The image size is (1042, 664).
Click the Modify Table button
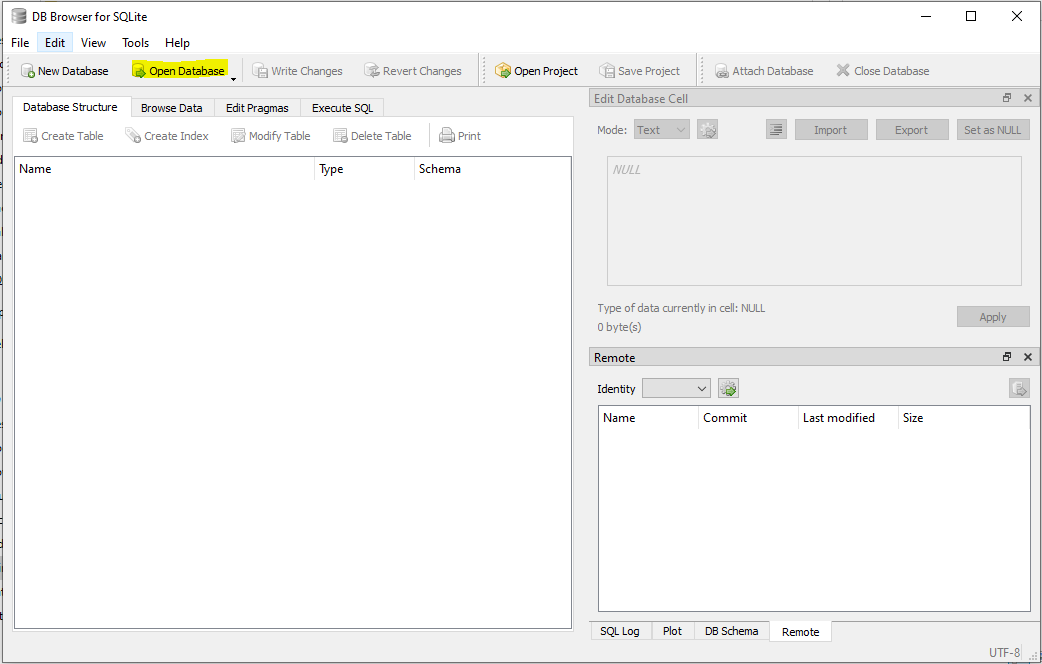click(270, 136)
